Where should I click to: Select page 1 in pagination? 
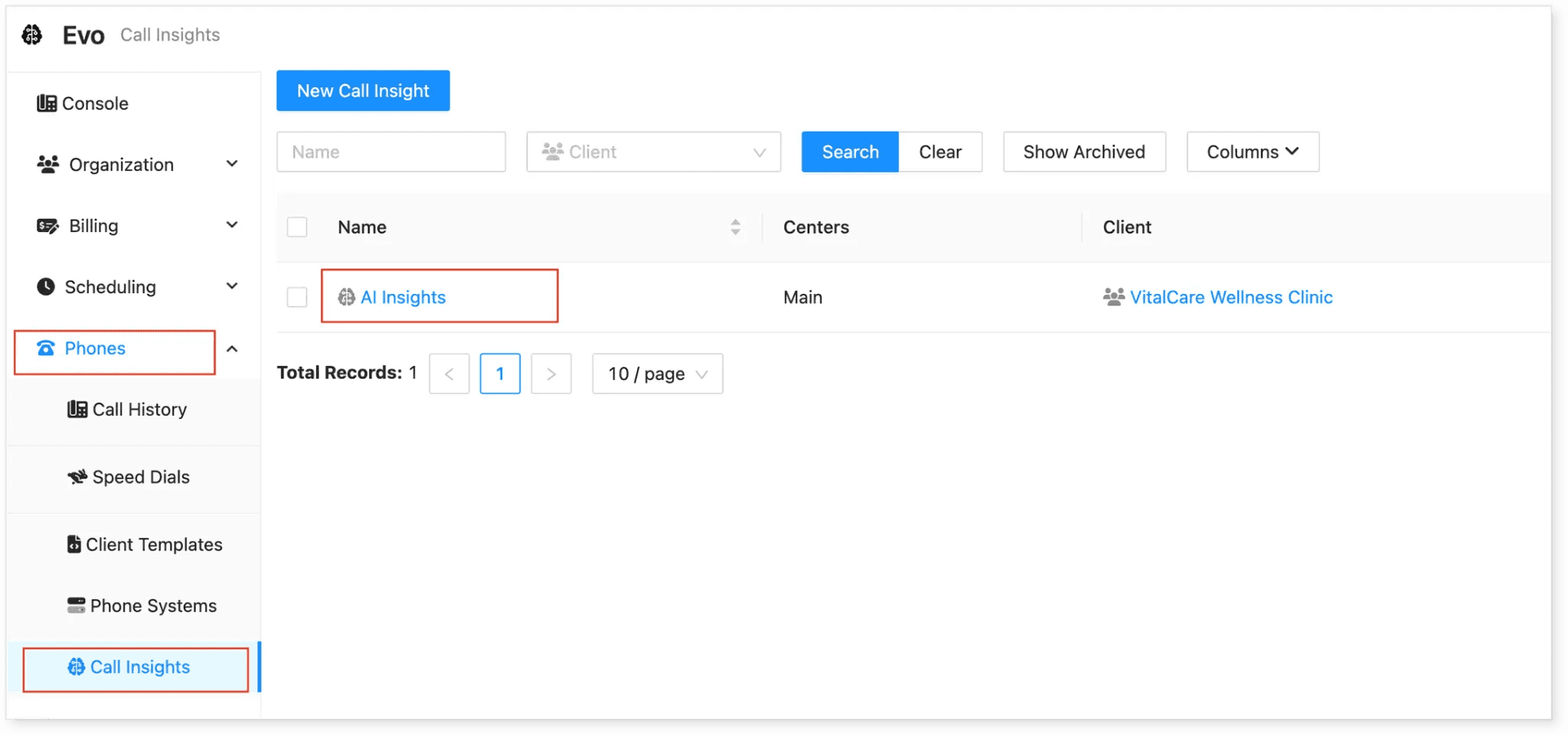[x=500, y=374]
